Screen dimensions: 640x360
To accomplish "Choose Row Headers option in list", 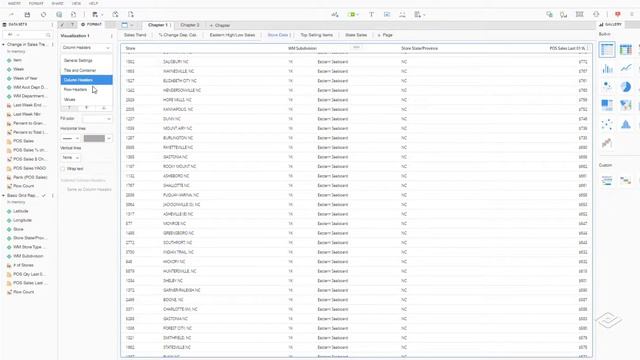I will pyautogui.click(x=87, y=89).
